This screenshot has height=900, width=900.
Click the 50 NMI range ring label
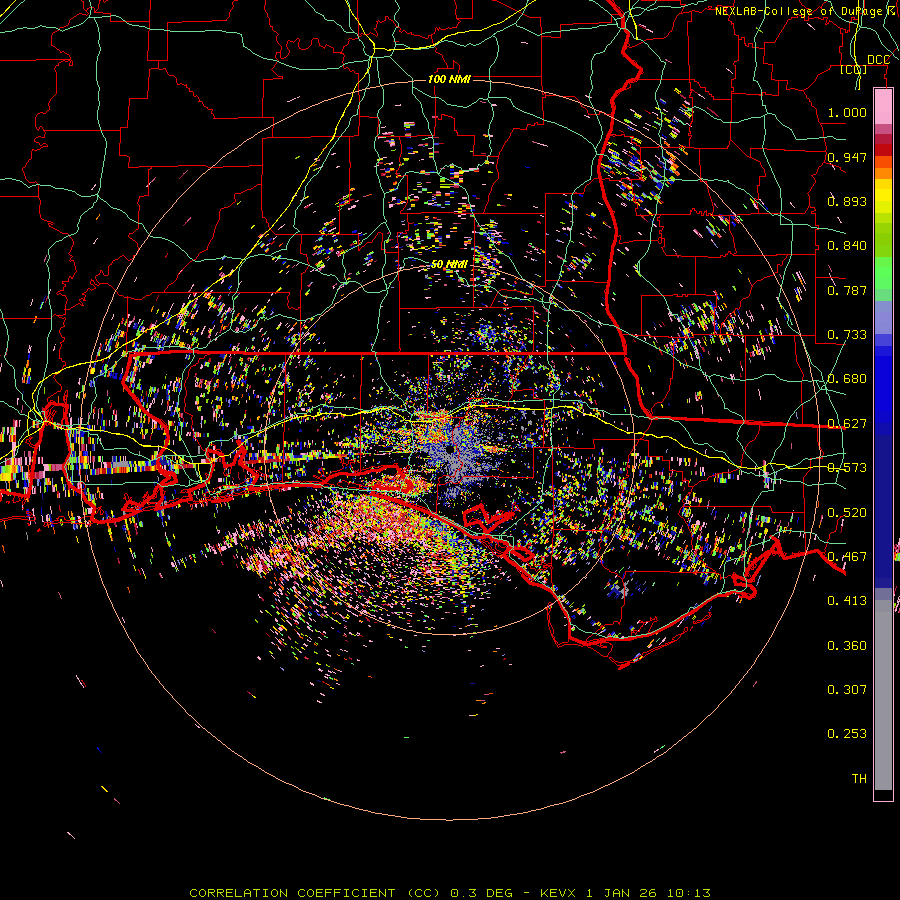point(449,264)
